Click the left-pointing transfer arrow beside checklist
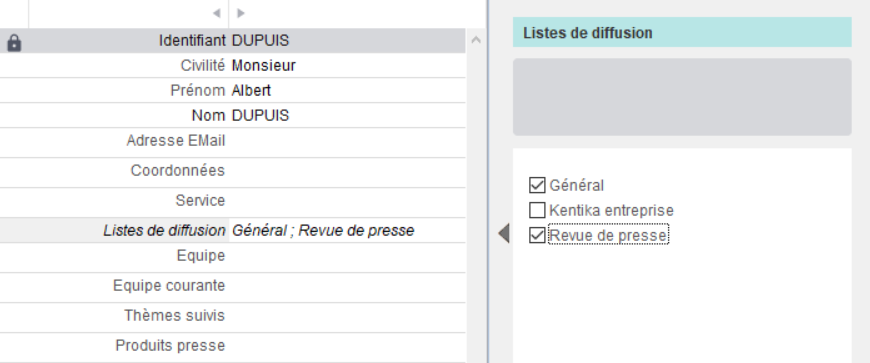870x363 pixels. point(504,233)
